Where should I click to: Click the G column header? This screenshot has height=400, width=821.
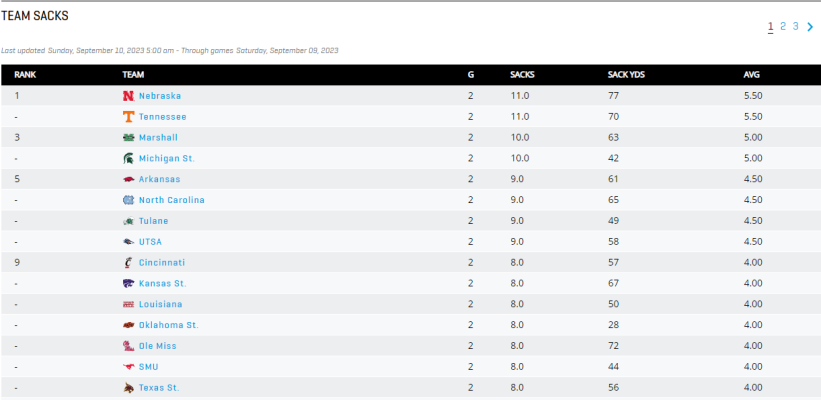tap(471, 75)
